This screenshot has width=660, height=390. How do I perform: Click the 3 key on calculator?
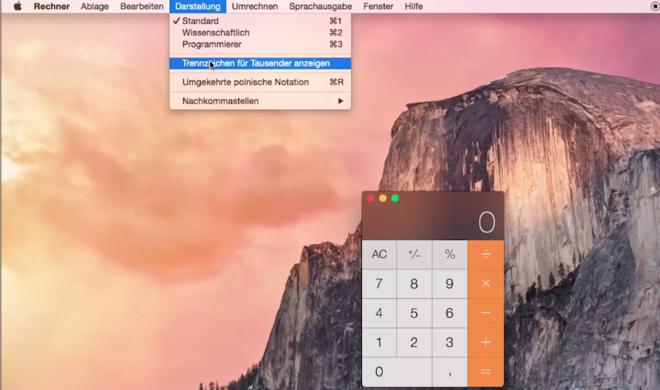pos(450,342)
